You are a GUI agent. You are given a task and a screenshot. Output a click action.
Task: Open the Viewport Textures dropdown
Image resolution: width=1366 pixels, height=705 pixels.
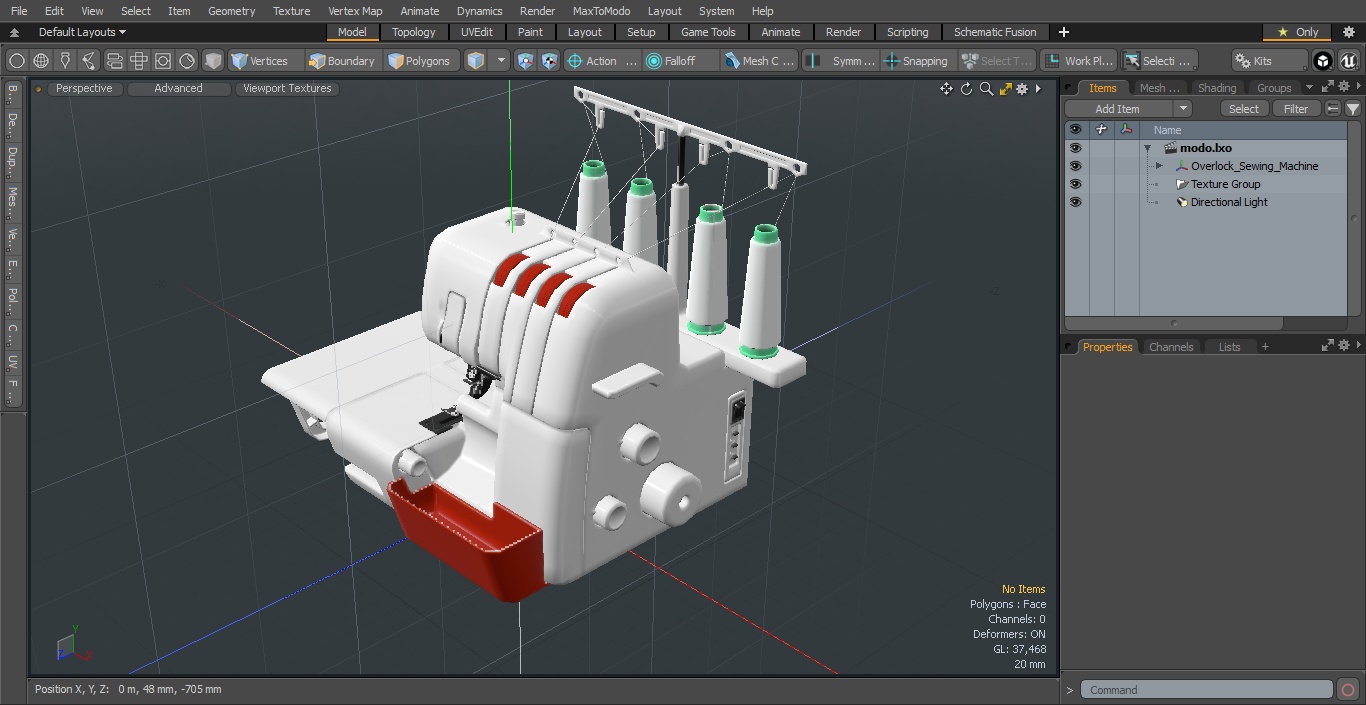(287, 89)
